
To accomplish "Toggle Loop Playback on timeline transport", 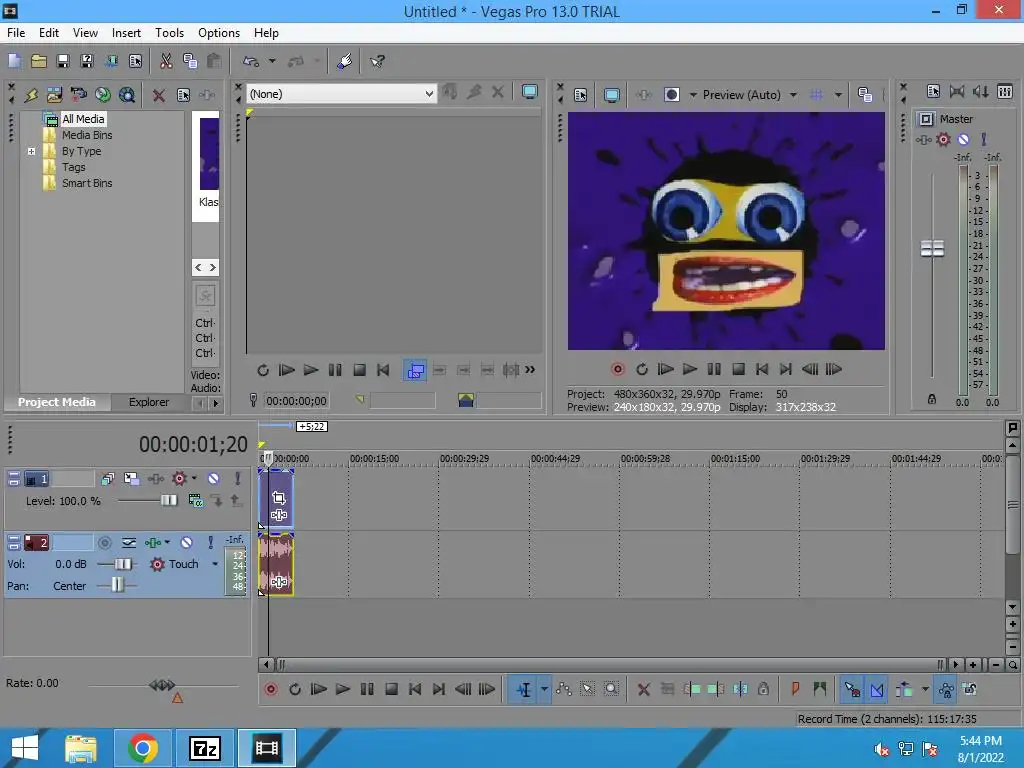I will (x=295, y=690).
